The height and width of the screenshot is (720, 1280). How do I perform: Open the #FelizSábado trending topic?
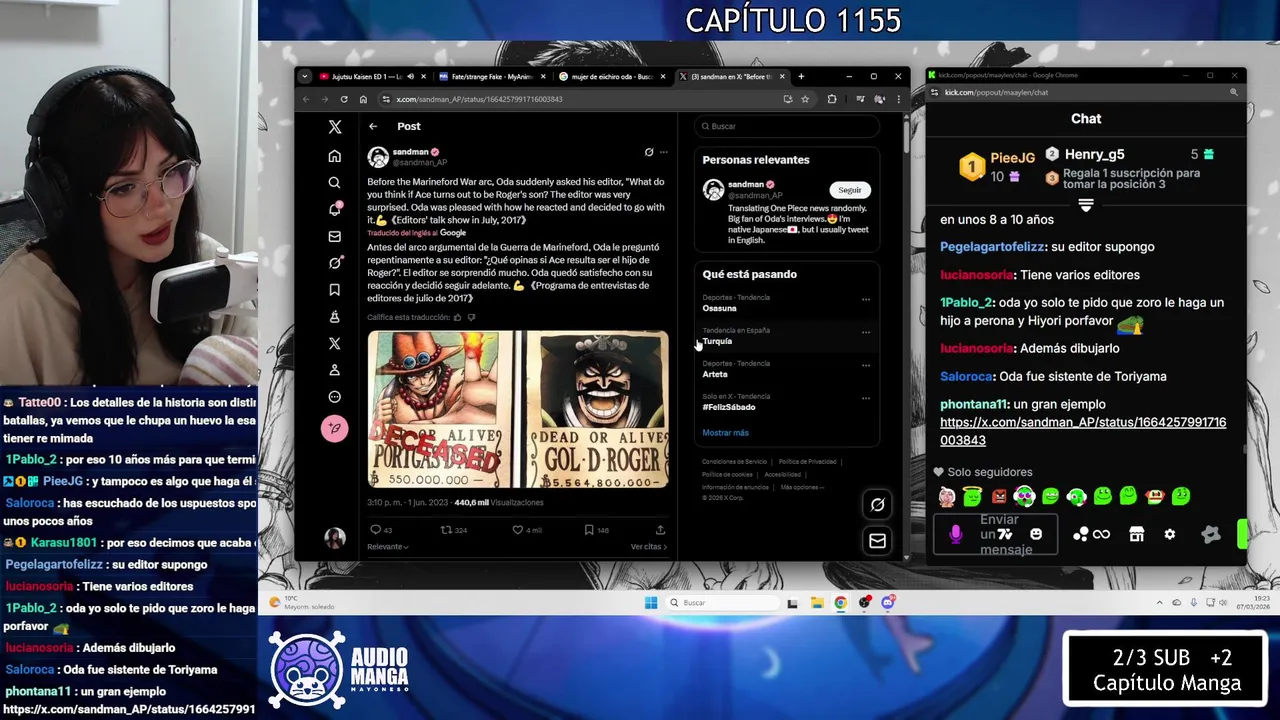click(x=729, y=407)
